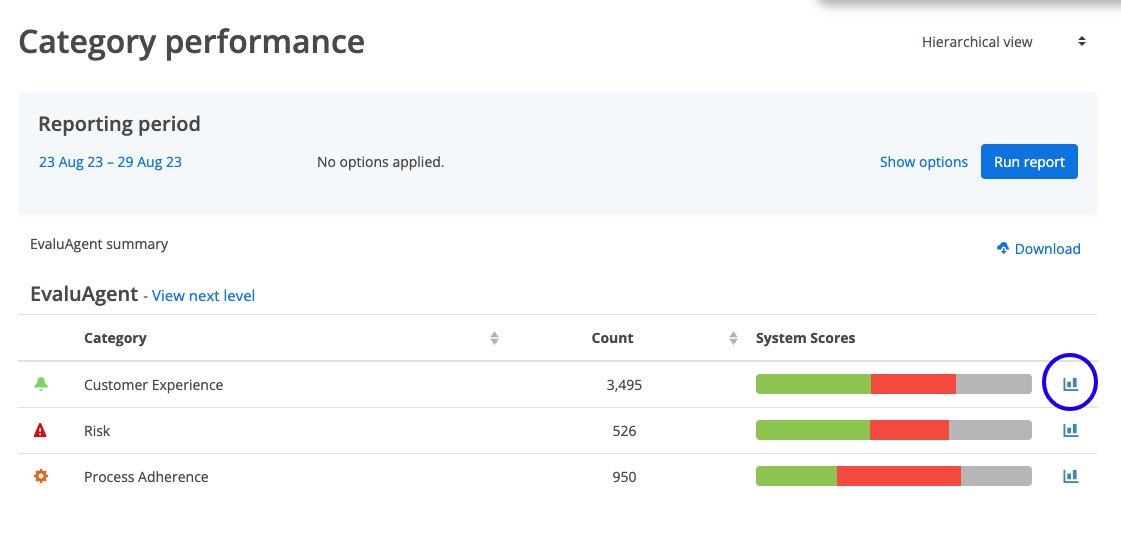Click the count value 526

624,431
